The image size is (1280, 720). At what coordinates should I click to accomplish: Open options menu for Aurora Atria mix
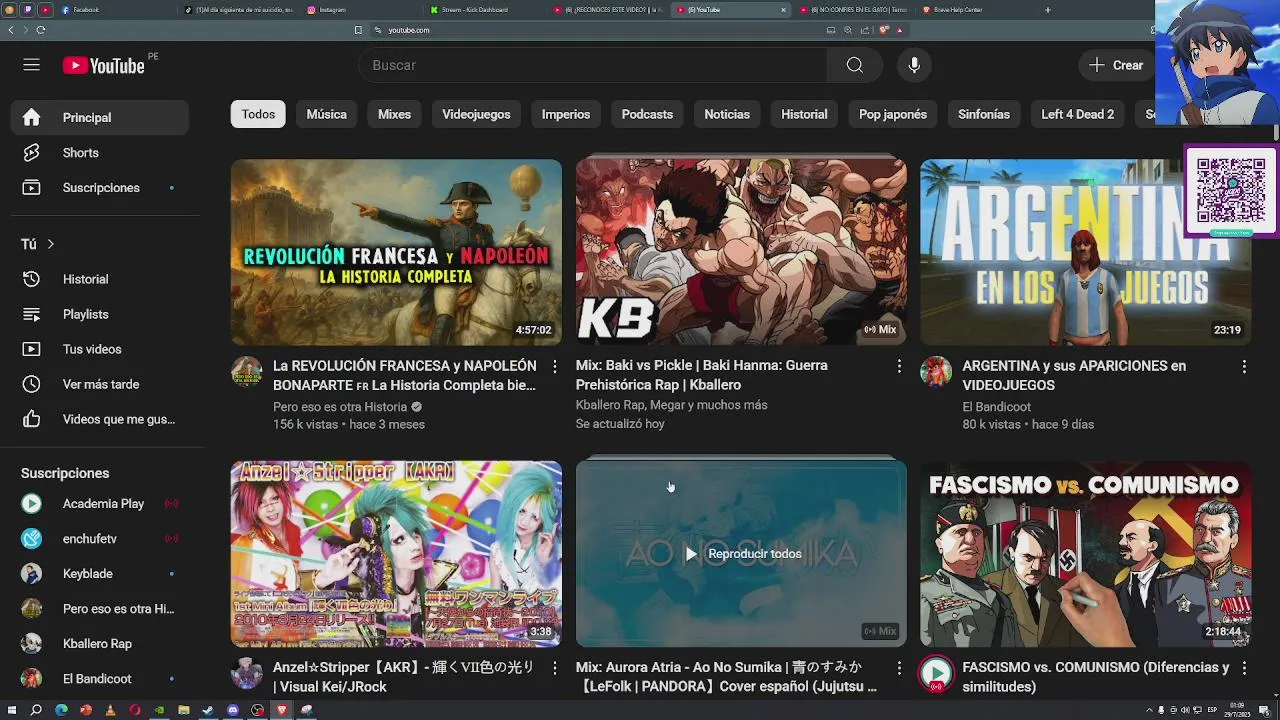[899, 668]
